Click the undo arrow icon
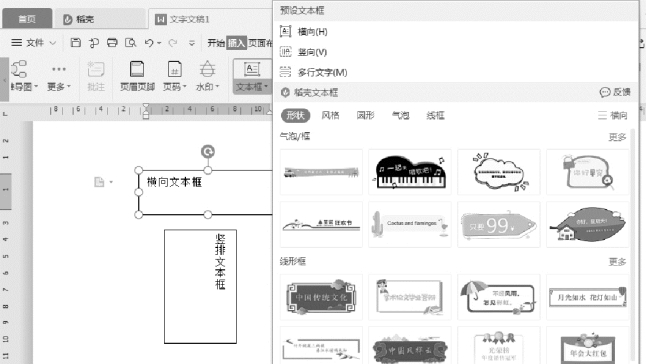Viewport: 646px width, 364px height. [149, 42]
